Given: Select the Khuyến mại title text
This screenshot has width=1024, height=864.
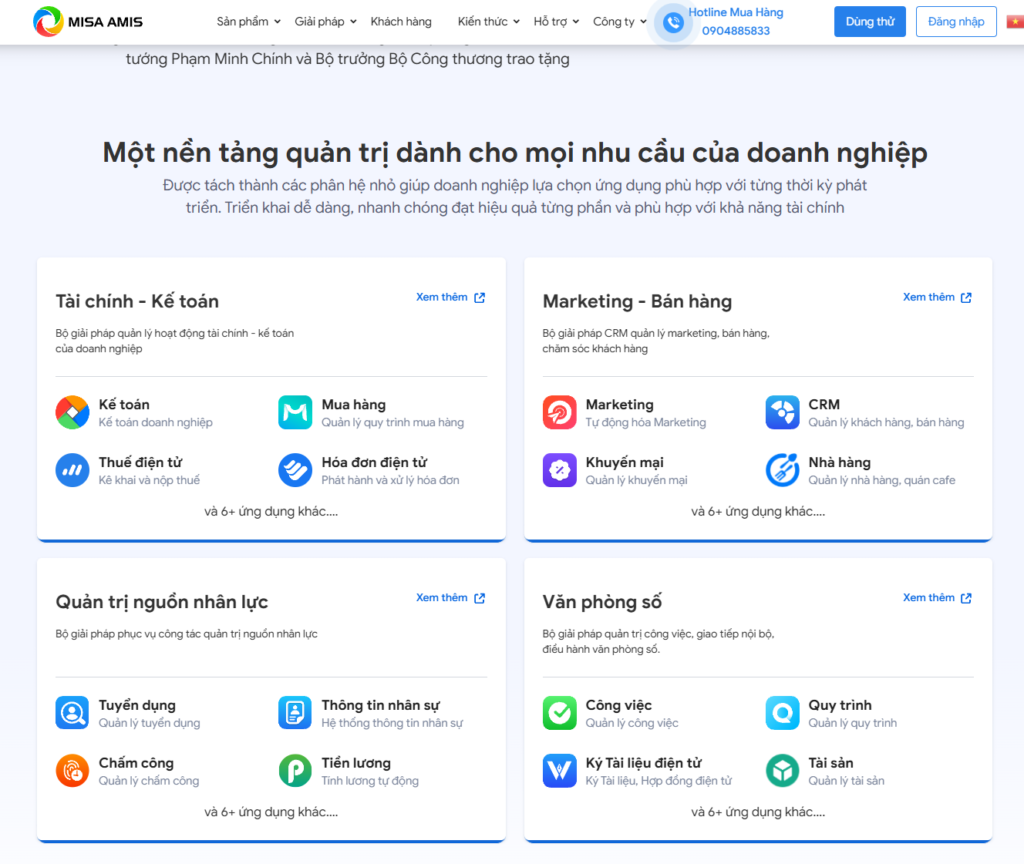Looking at the screenshot, I should [625, 462].
